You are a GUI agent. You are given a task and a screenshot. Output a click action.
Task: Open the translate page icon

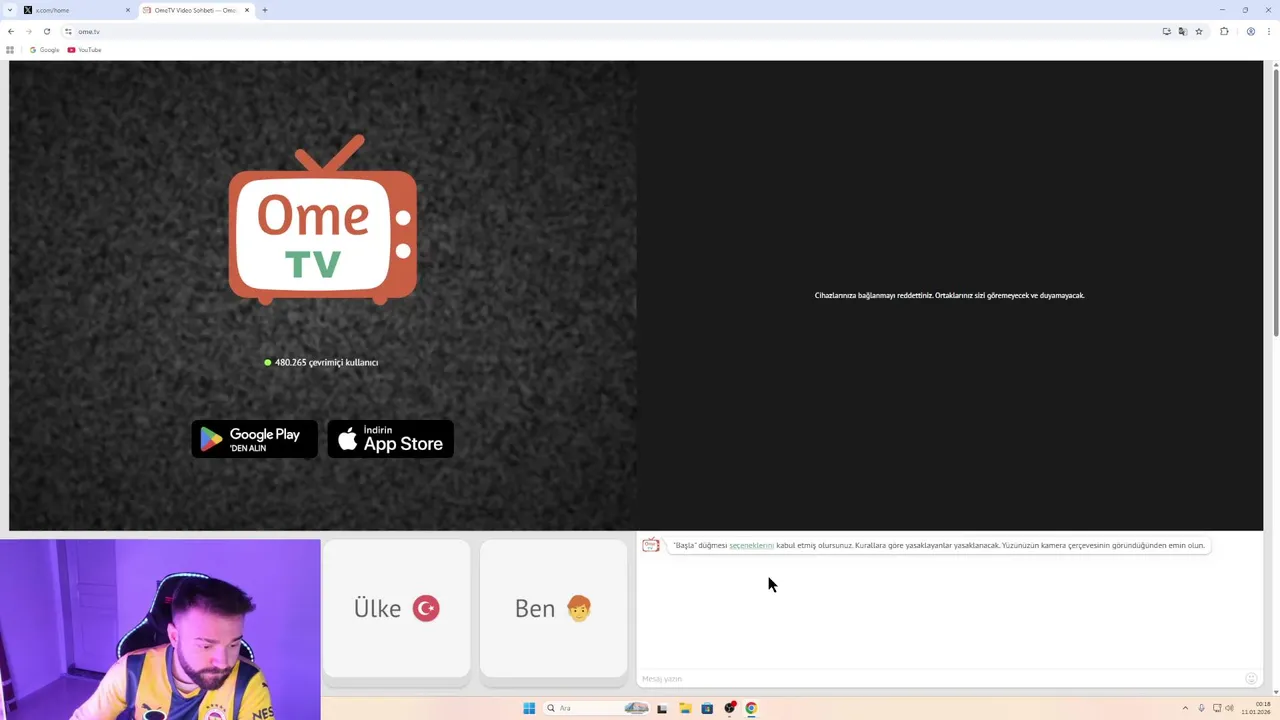pyautogui.click(x=1183, y=31)
